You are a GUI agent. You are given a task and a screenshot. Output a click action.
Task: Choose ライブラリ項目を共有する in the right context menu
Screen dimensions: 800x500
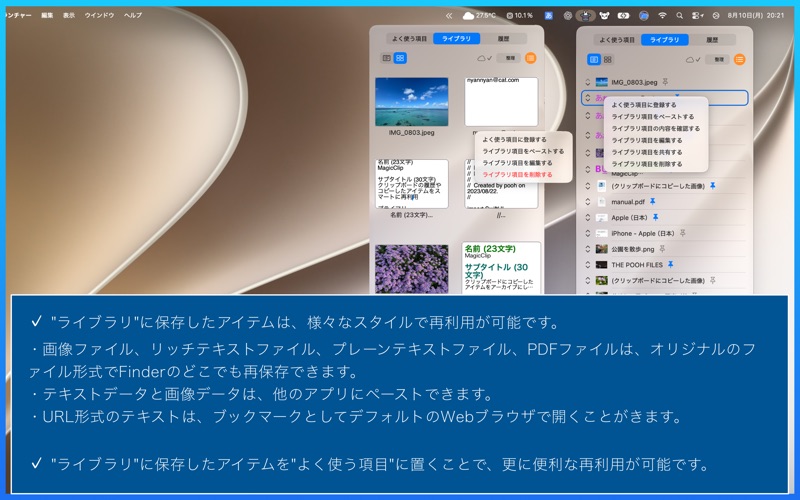coord(647,152)
